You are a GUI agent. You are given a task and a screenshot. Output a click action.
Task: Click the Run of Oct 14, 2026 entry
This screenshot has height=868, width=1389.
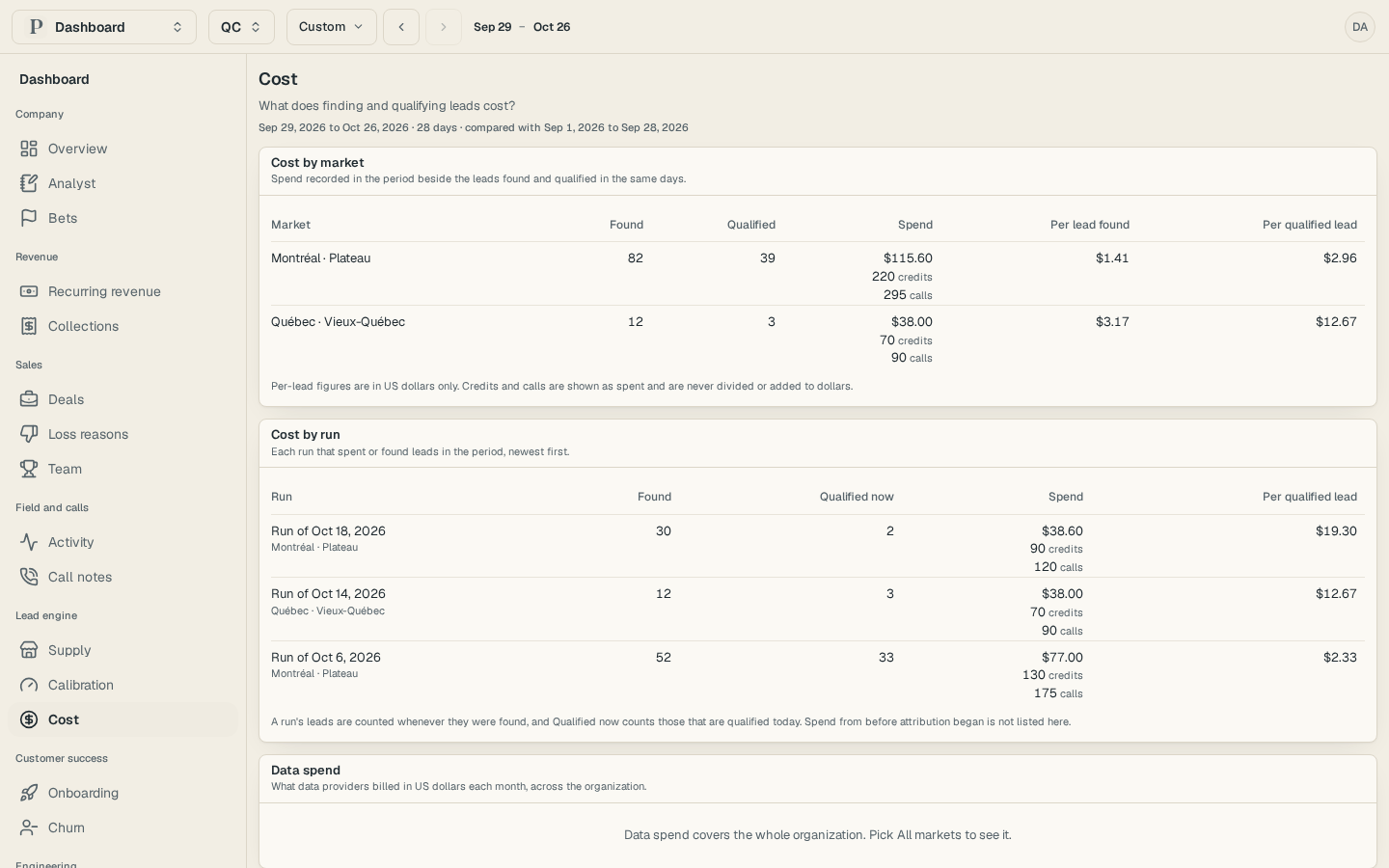click(328, 594)
